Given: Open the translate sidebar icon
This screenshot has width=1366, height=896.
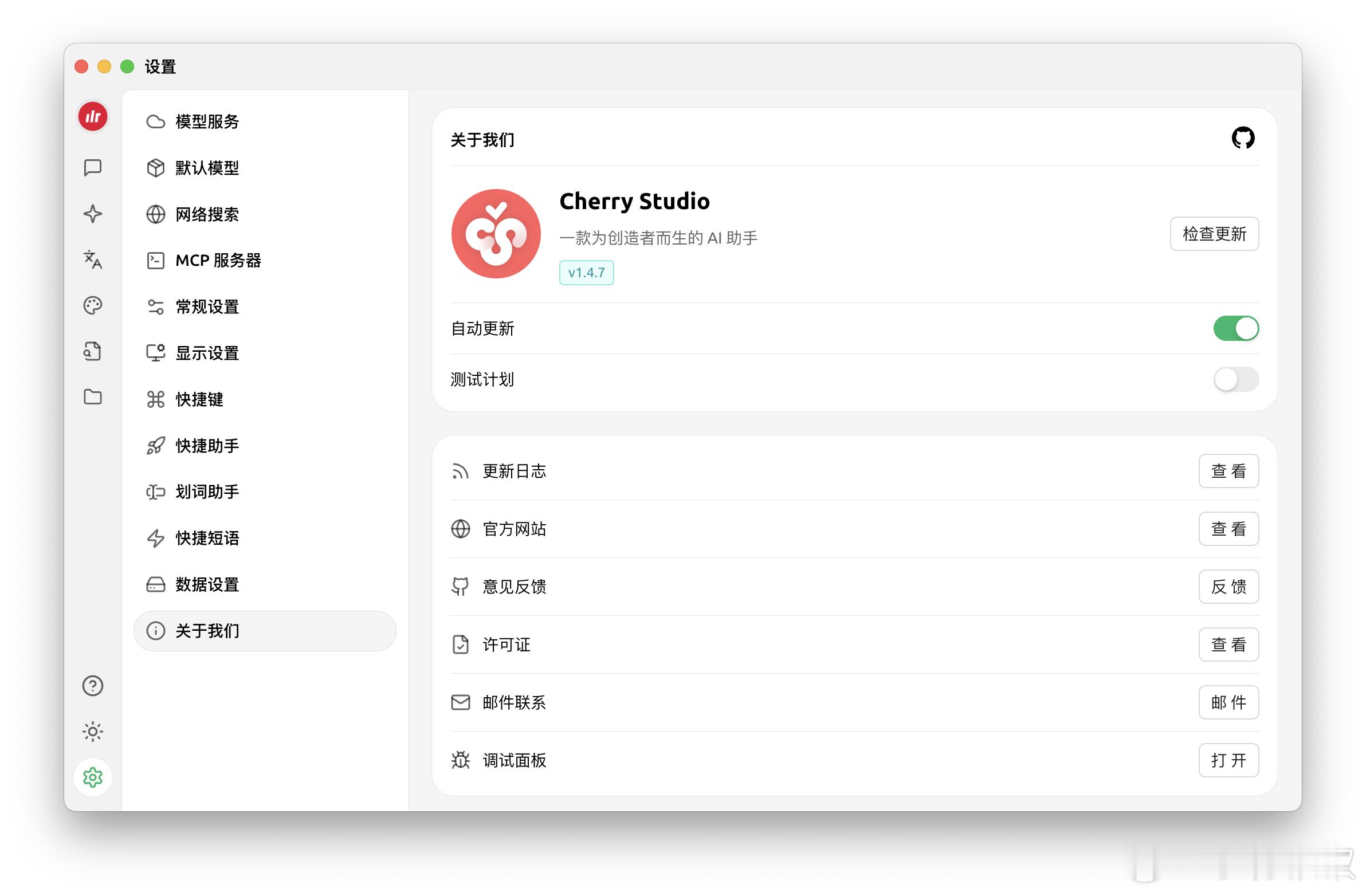Looking at the screenshot, I should pos(93,260).
